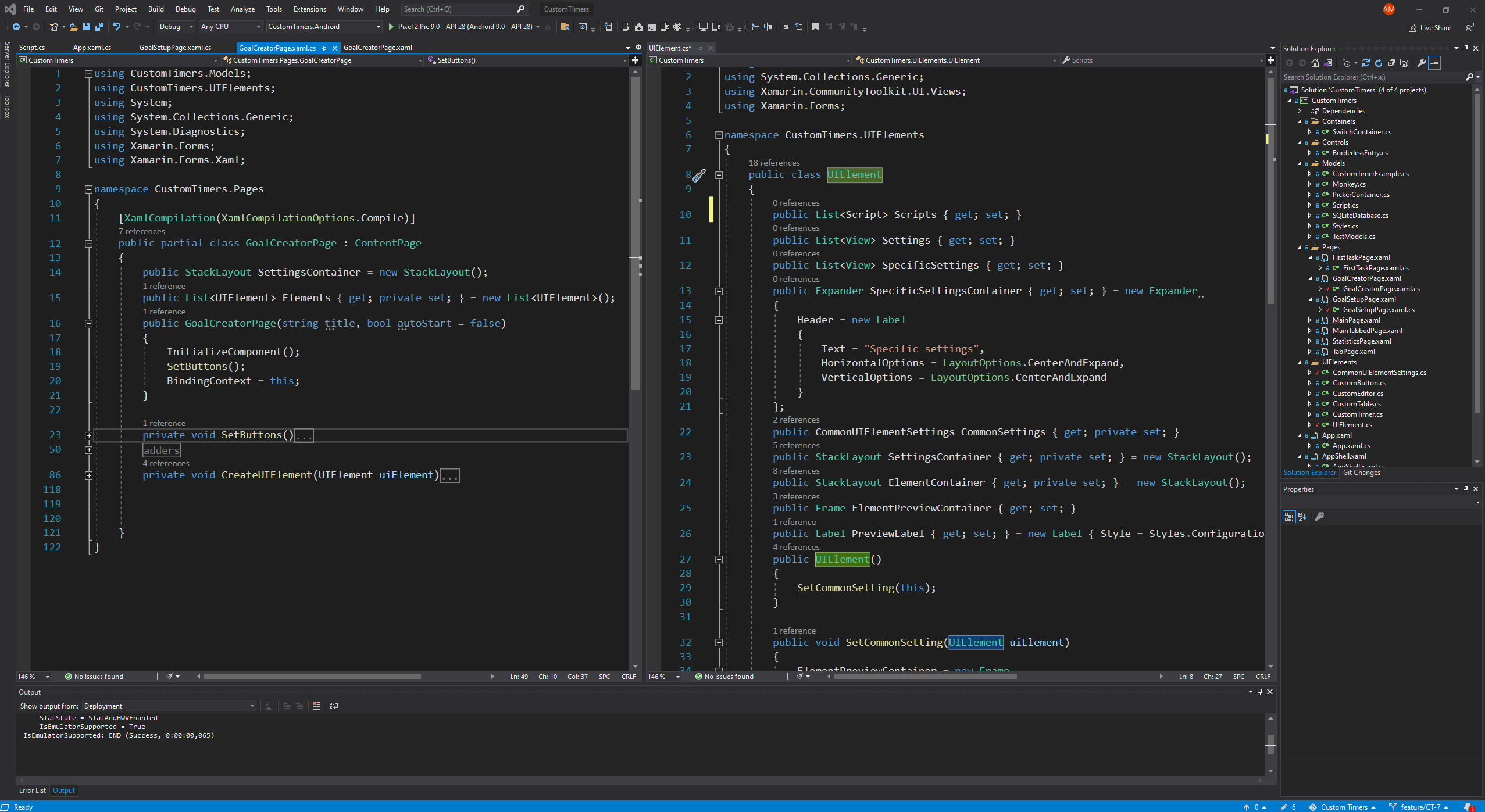
Task: Collapse the Models folder in Solution Explorer
Action: [1300, 163]
